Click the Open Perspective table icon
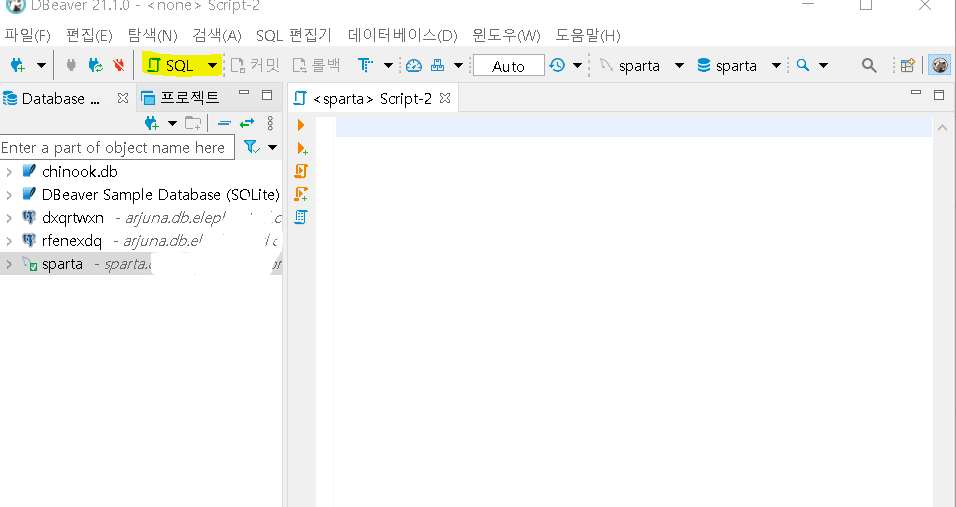Viewport: 956px width, 507px height. (x=907, y=65)
